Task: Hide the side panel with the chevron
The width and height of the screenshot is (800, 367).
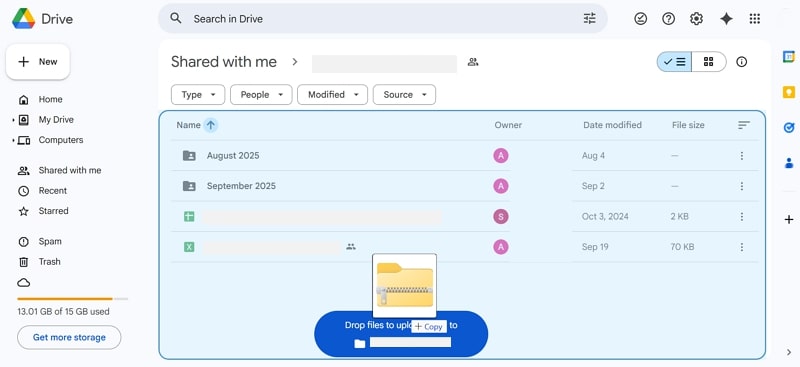Action: (x=789, y=352)
